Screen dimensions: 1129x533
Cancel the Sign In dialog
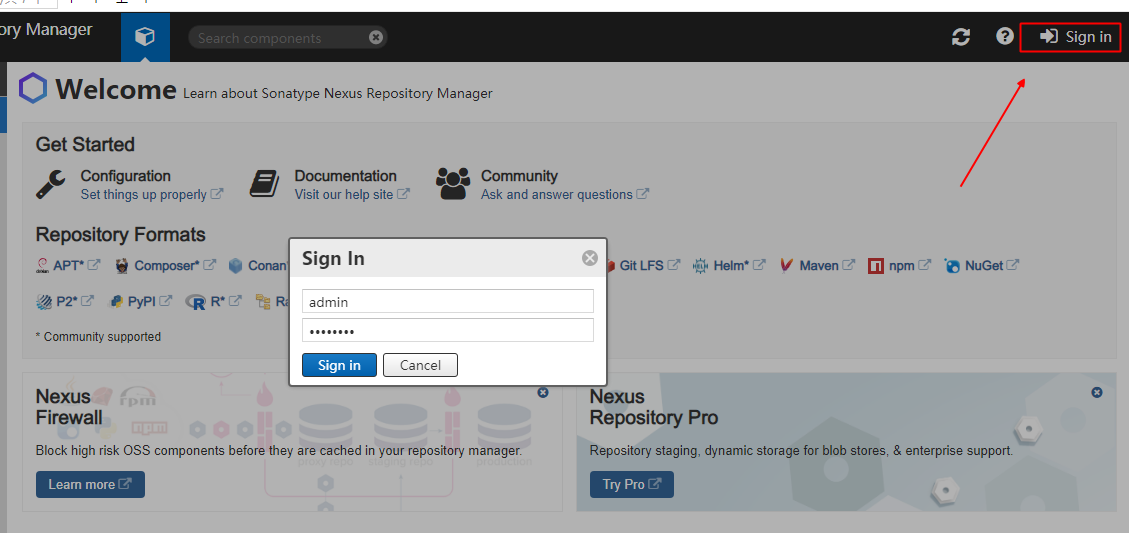(x=420, y=365)
